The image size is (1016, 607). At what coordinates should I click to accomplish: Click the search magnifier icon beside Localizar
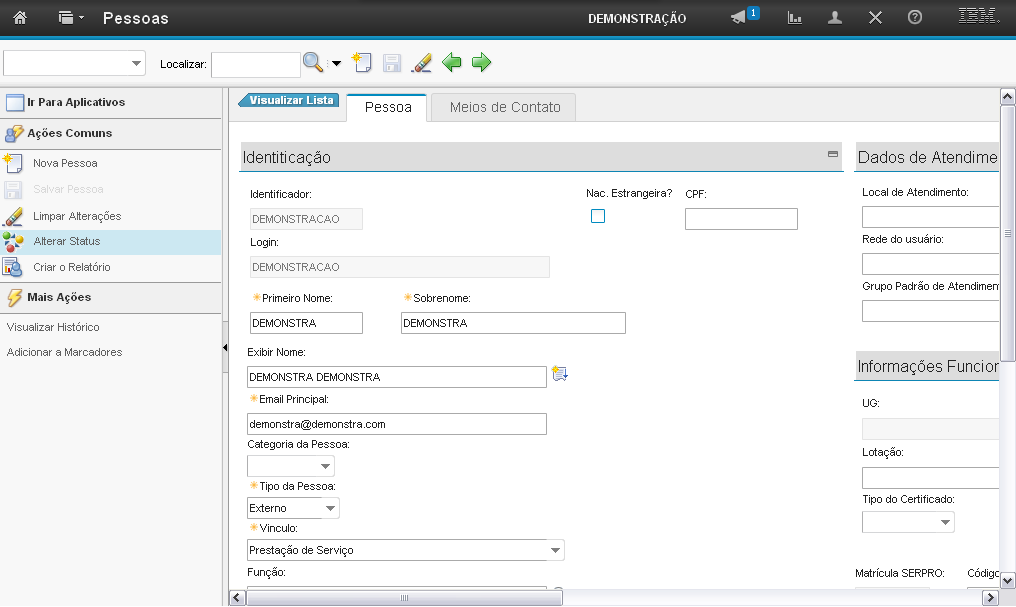point(313,63)
